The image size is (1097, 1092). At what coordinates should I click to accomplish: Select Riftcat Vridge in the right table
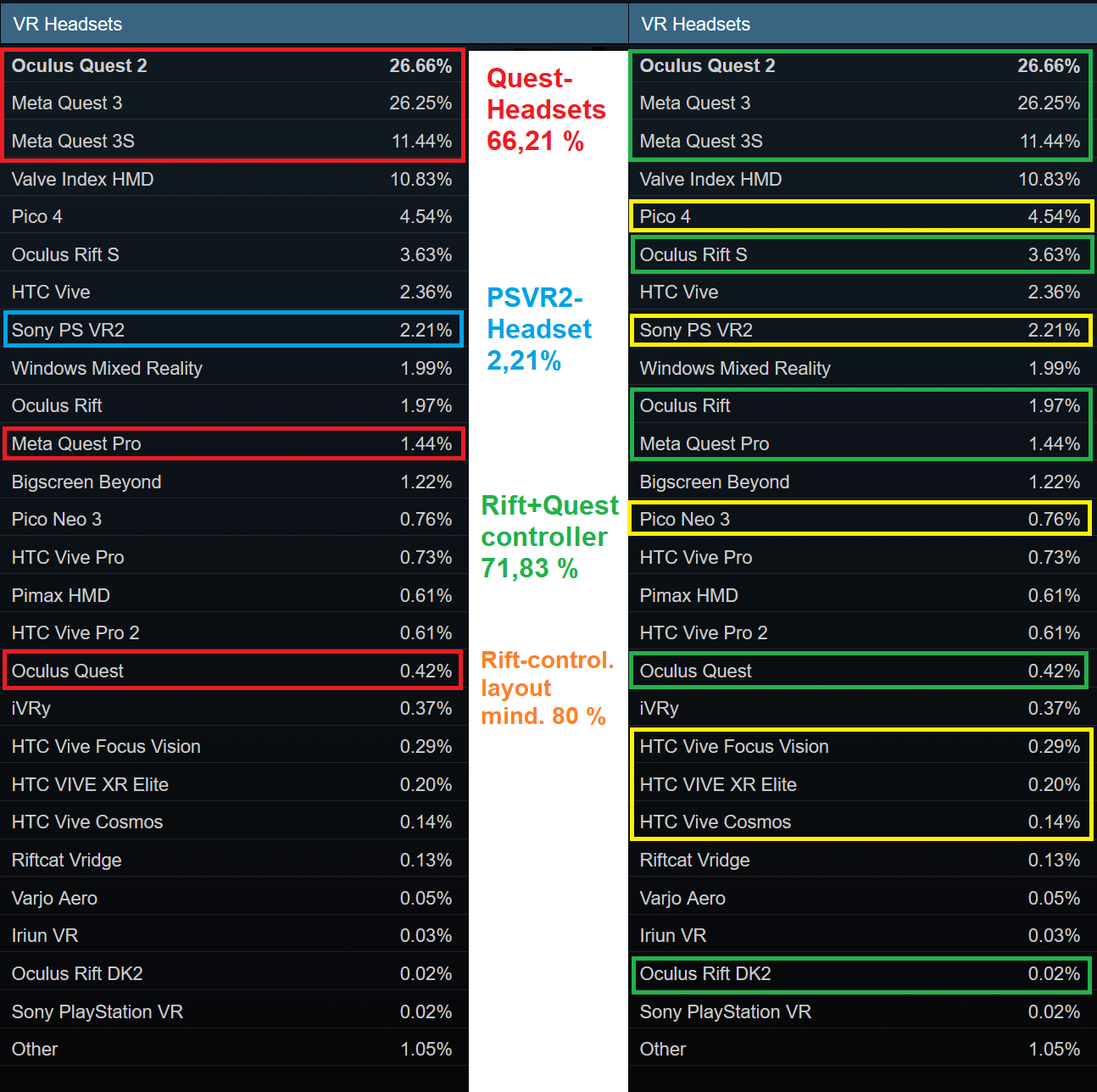click(862, 860)
